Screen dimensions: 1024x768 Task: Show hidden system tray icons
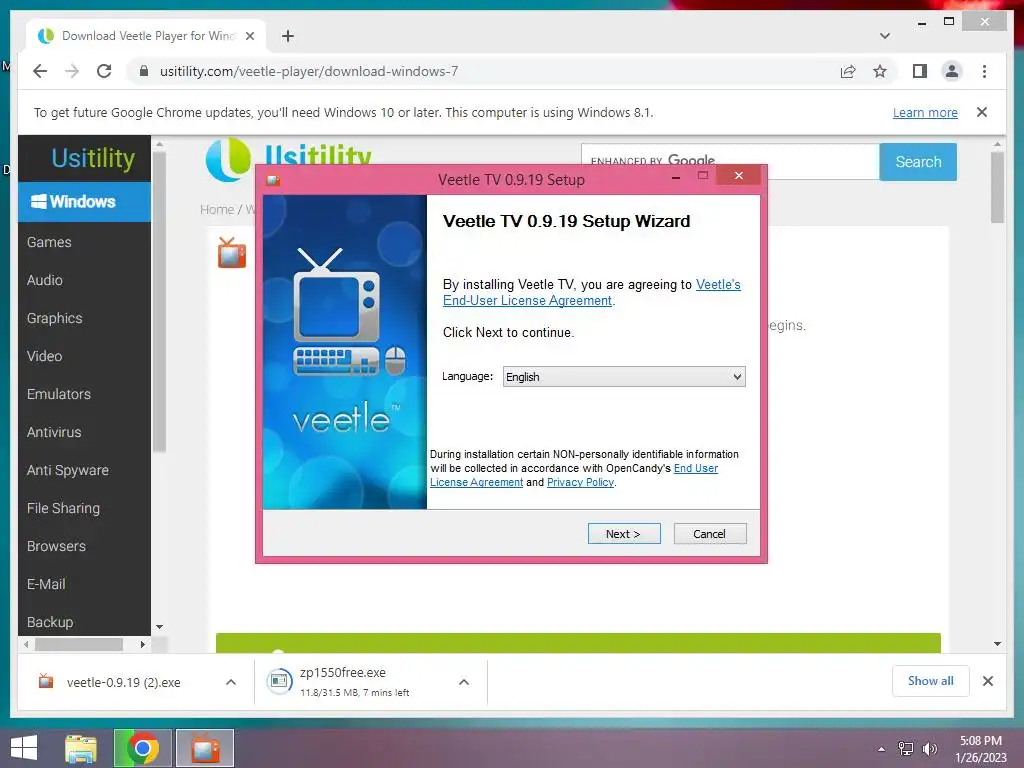[x=882, y=749]
